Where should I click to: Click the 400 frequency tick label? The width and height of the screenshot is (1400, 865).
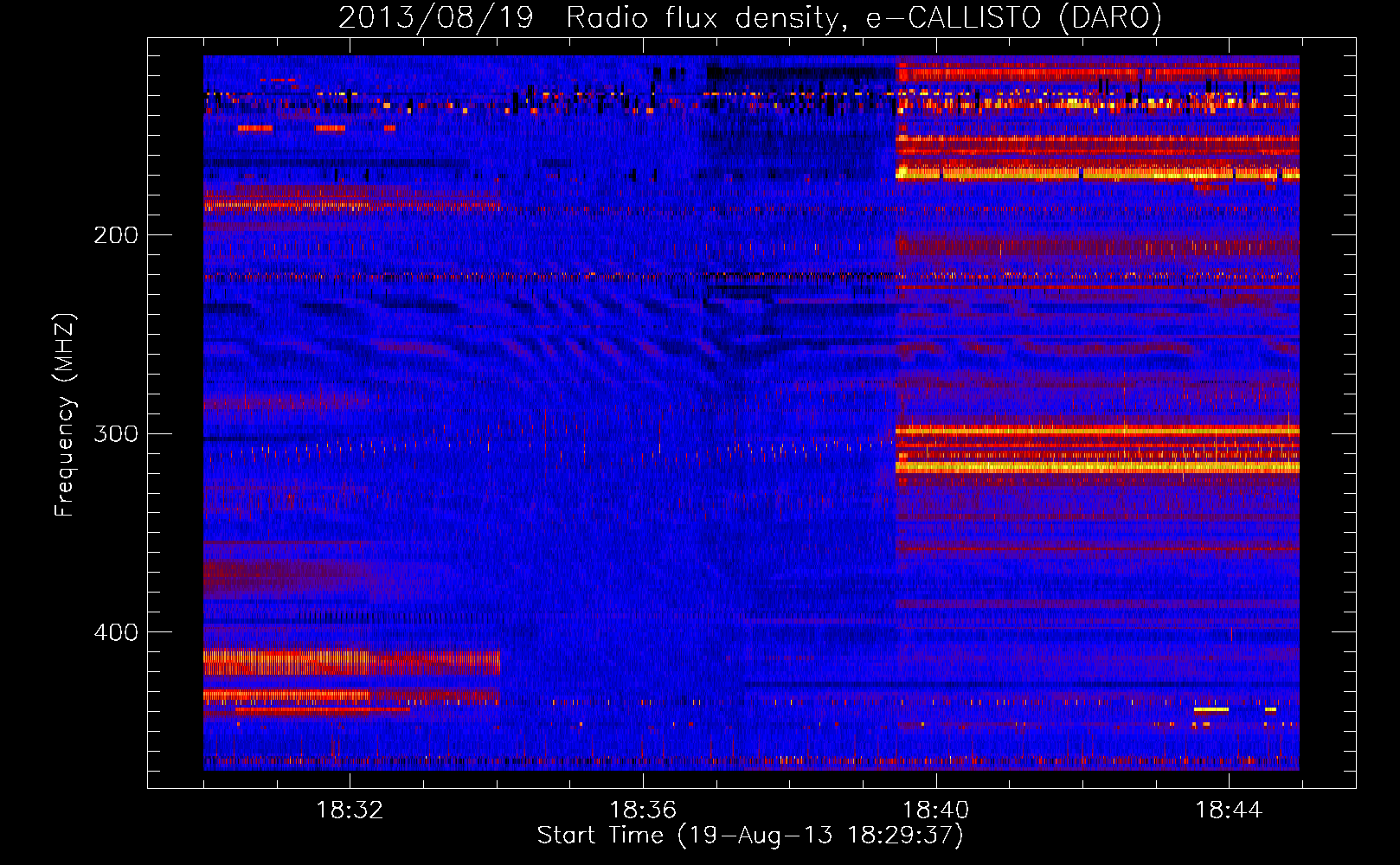coord(116,632)
